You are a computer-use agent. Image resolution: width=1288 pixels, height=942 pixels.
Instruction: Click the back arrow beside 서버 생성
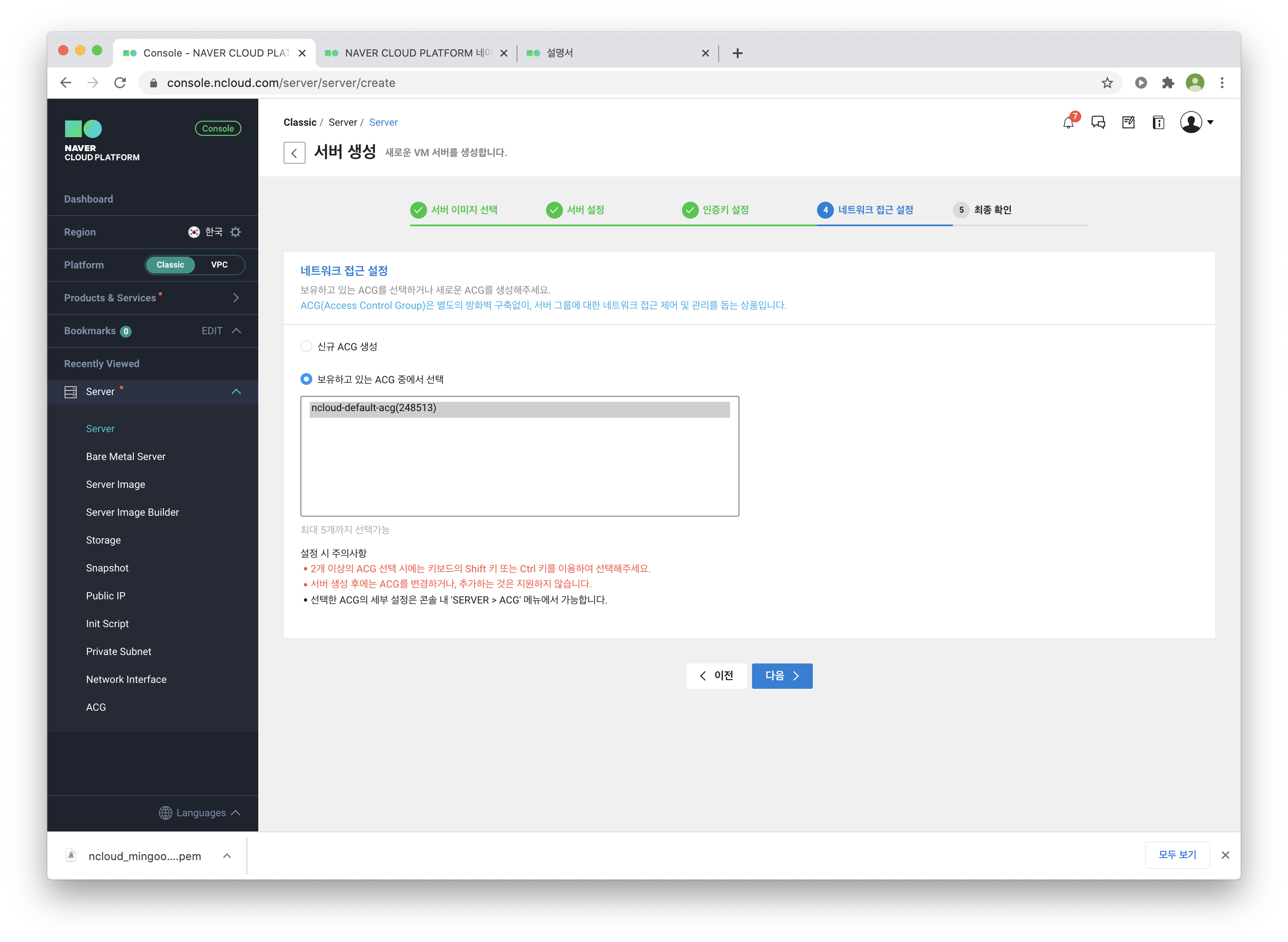[294, 153]
